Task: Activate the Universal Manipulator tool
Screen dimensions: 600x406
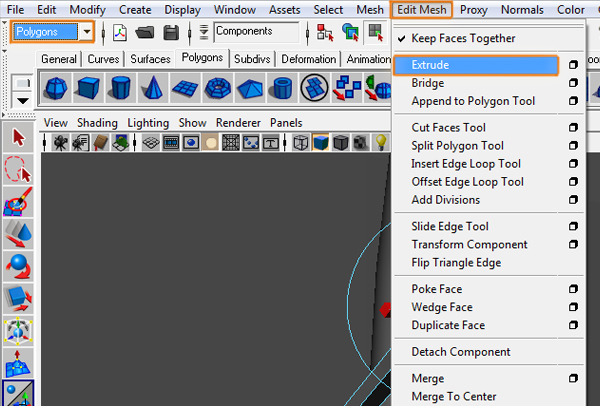Action: click(18, 331)
